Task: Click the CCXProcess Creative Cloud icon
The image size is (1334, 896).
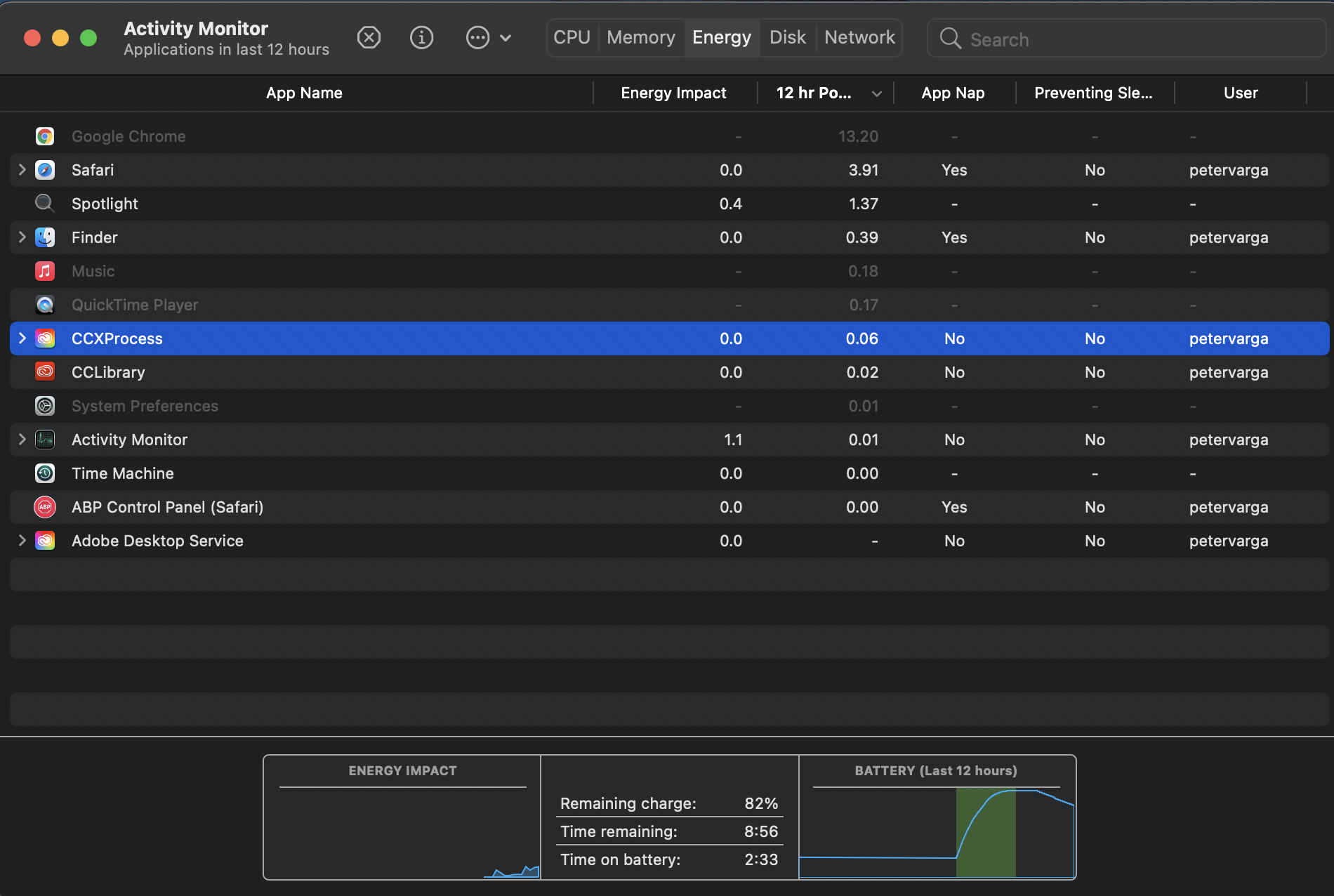Action: click(x=45, y=338)
